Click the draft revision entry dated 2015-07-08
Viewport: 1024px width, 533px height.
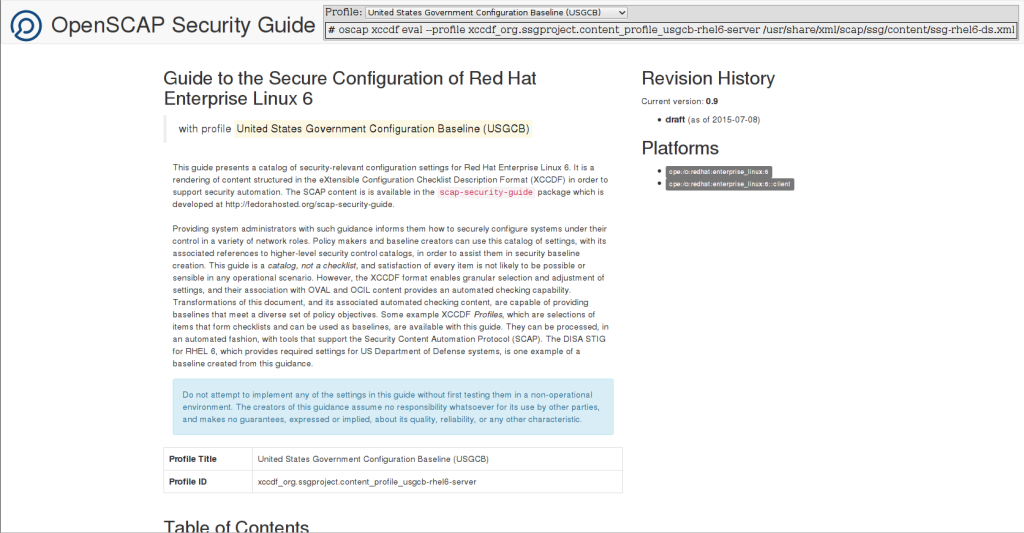pyautogui.click(x=712, y=120)
